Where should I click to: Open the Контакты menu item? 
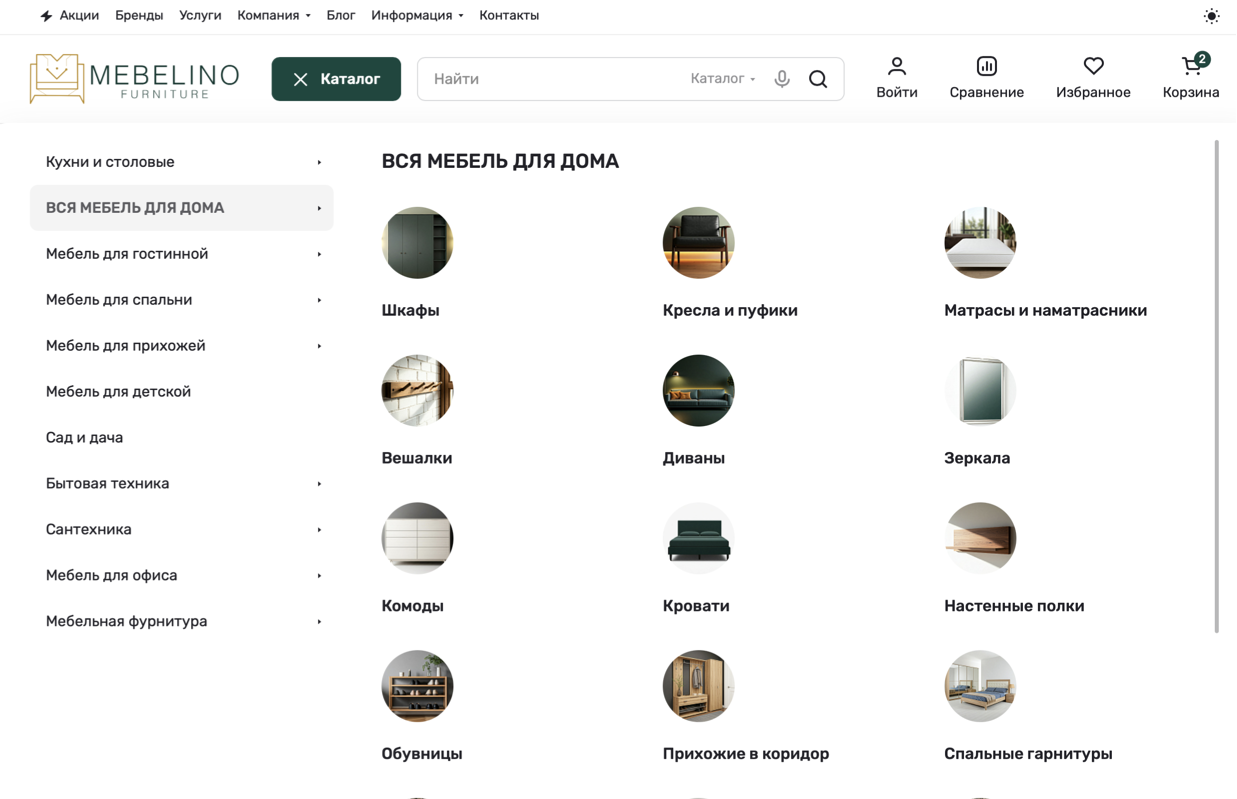(509, 16)
